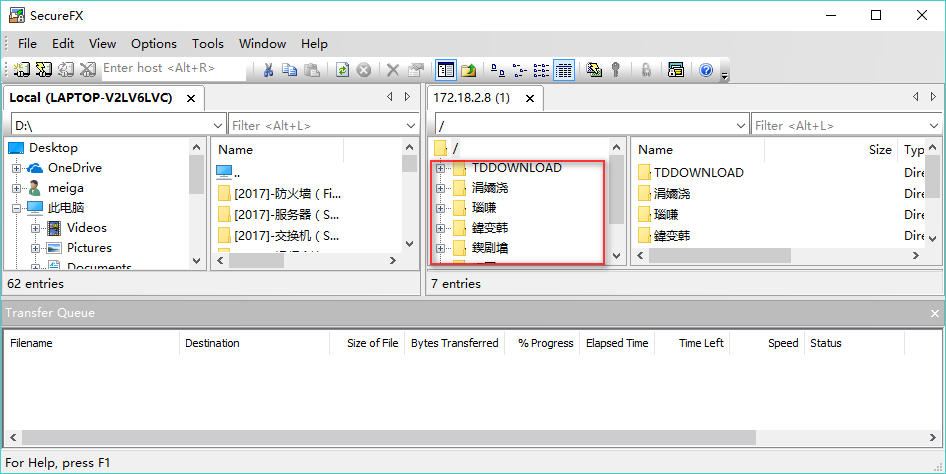This screenshot has height=474, width=946.
Task: Open the local Filter dropdown arrow
Action: click(x=411, y=126)
